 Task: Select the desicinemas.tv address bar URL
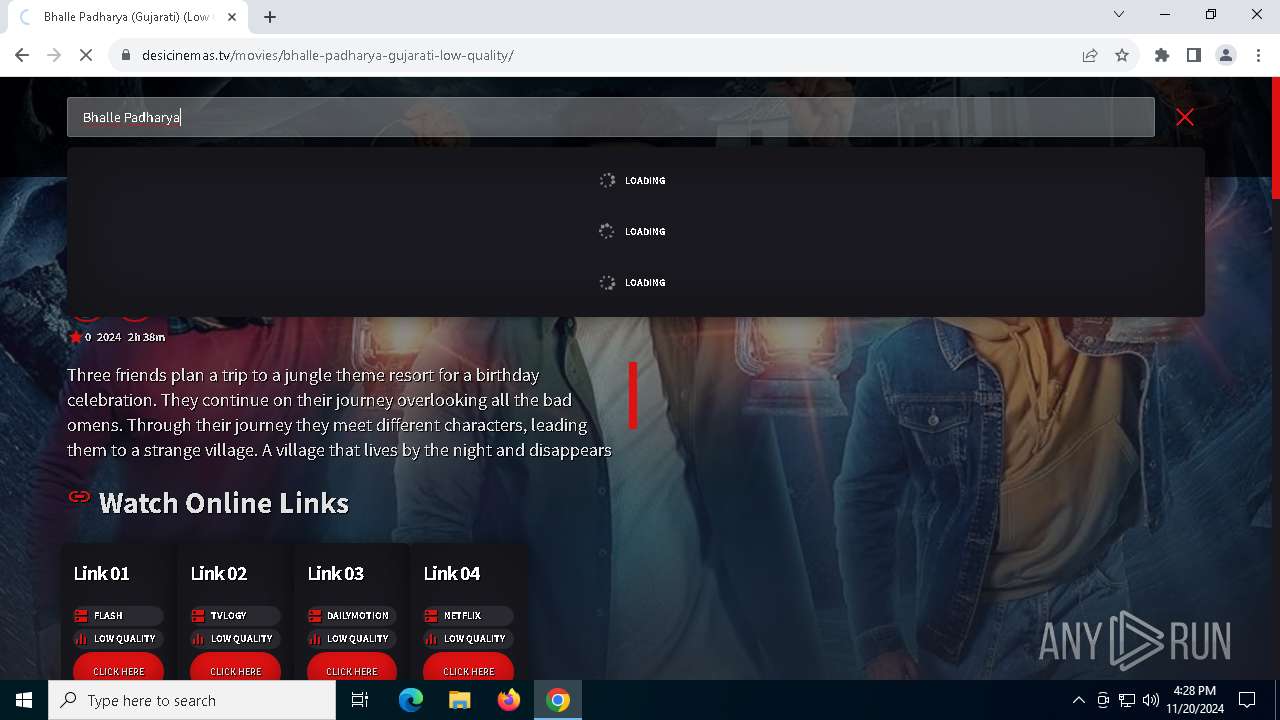tap(328, 55)
